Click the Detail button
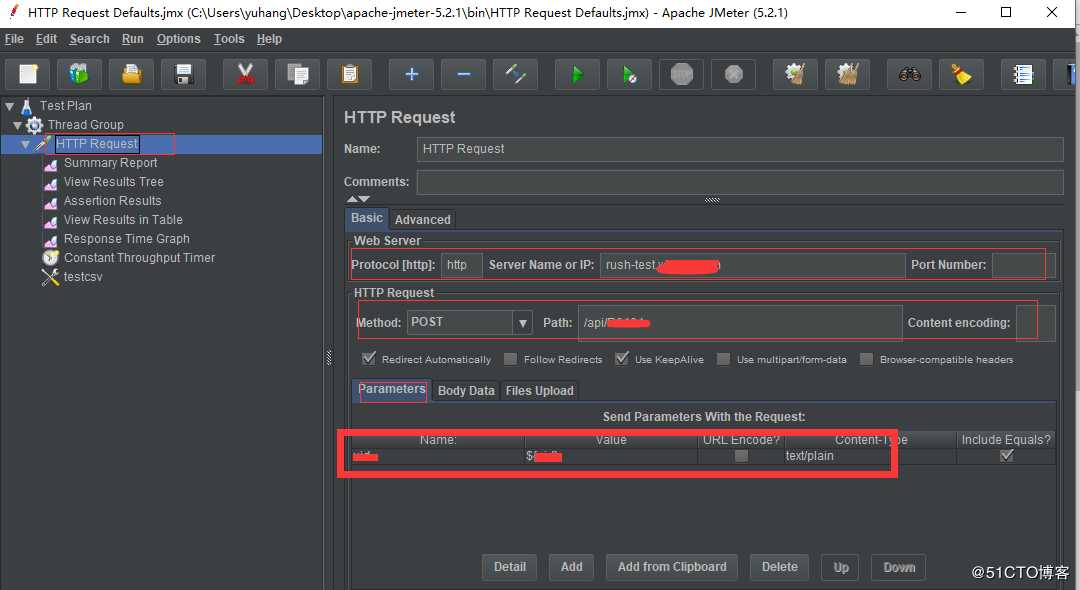The image size is (1080, 590). tap(510, 567)
